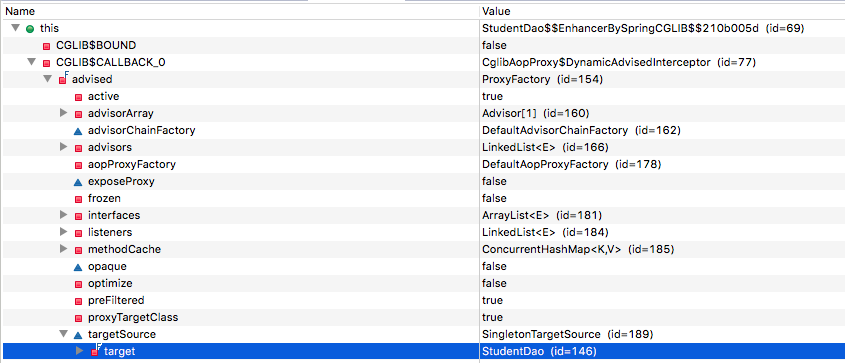Click the ArrayList<E> (id=181) value

(542, 215)
